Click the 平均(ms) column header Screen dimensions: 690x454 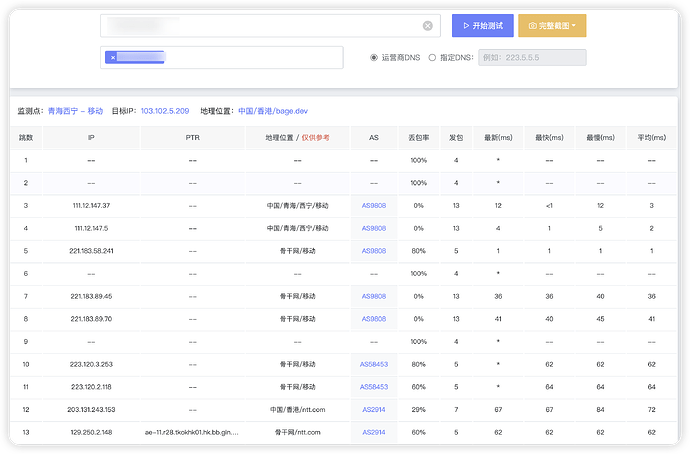coord(652,138)
